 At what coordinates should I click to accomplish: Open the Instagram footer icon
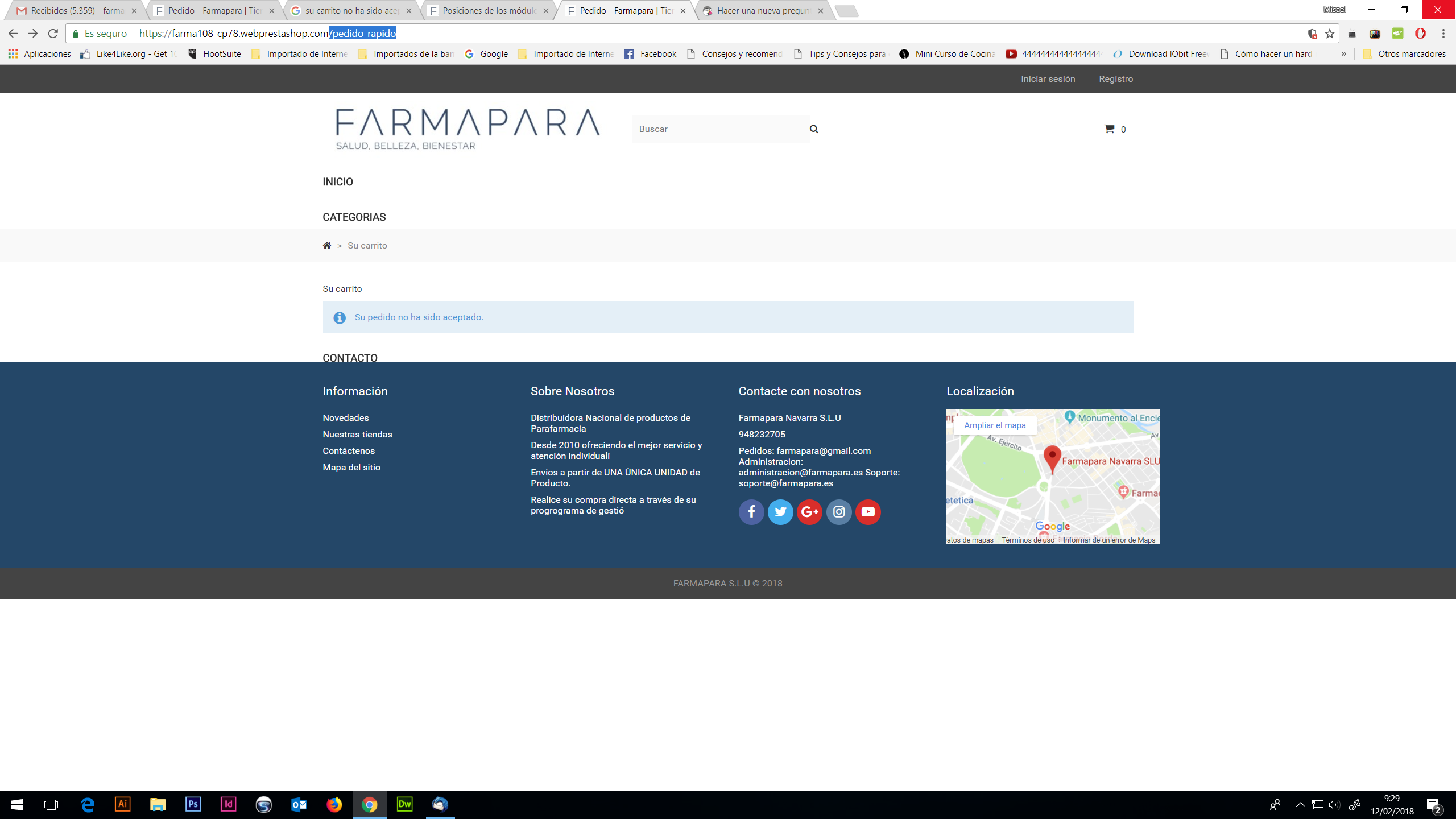tap(839, 512)
